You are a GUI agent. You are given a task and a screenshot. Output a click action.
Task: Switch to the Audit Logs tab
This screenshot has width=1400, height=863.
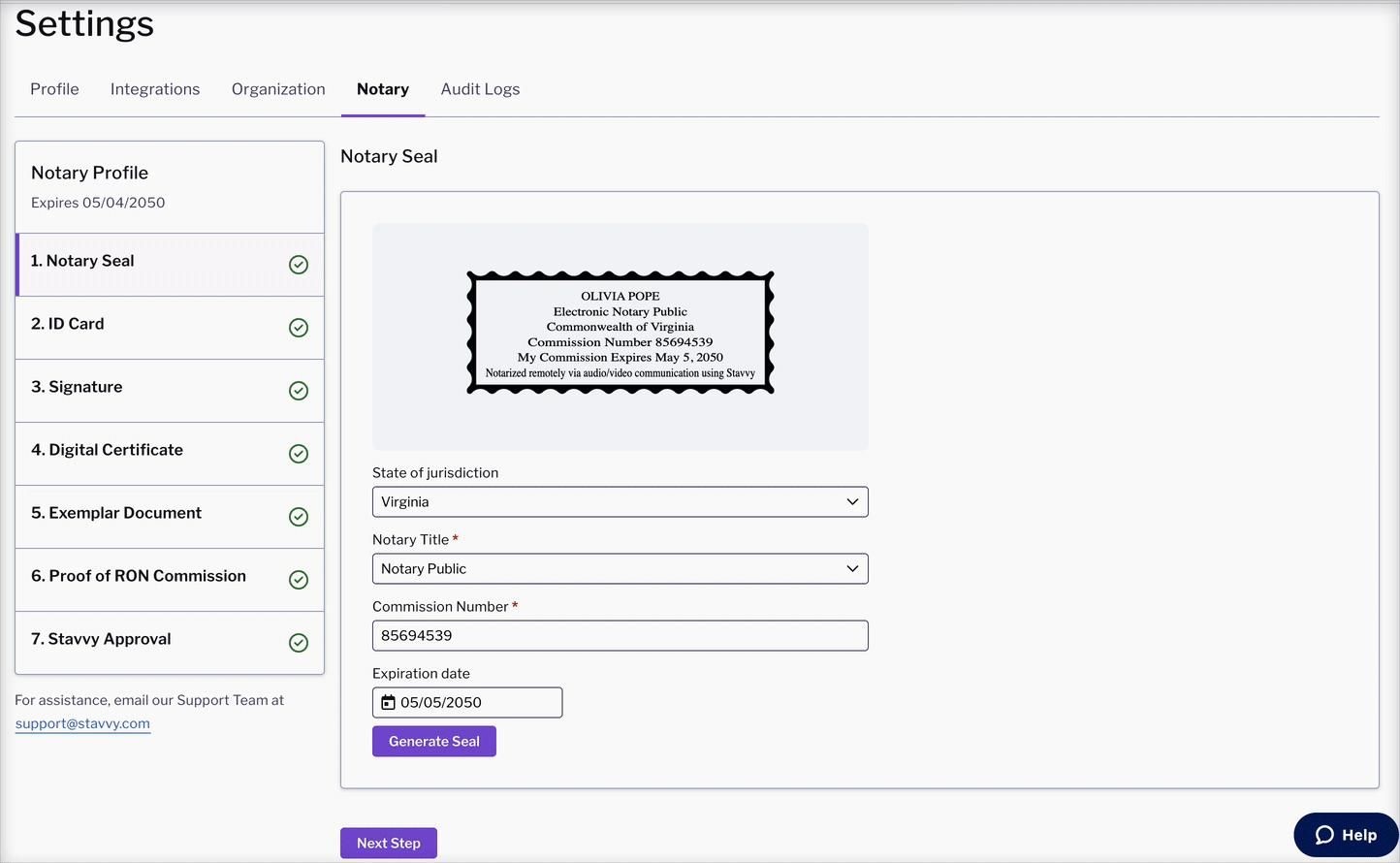point(480,88)
